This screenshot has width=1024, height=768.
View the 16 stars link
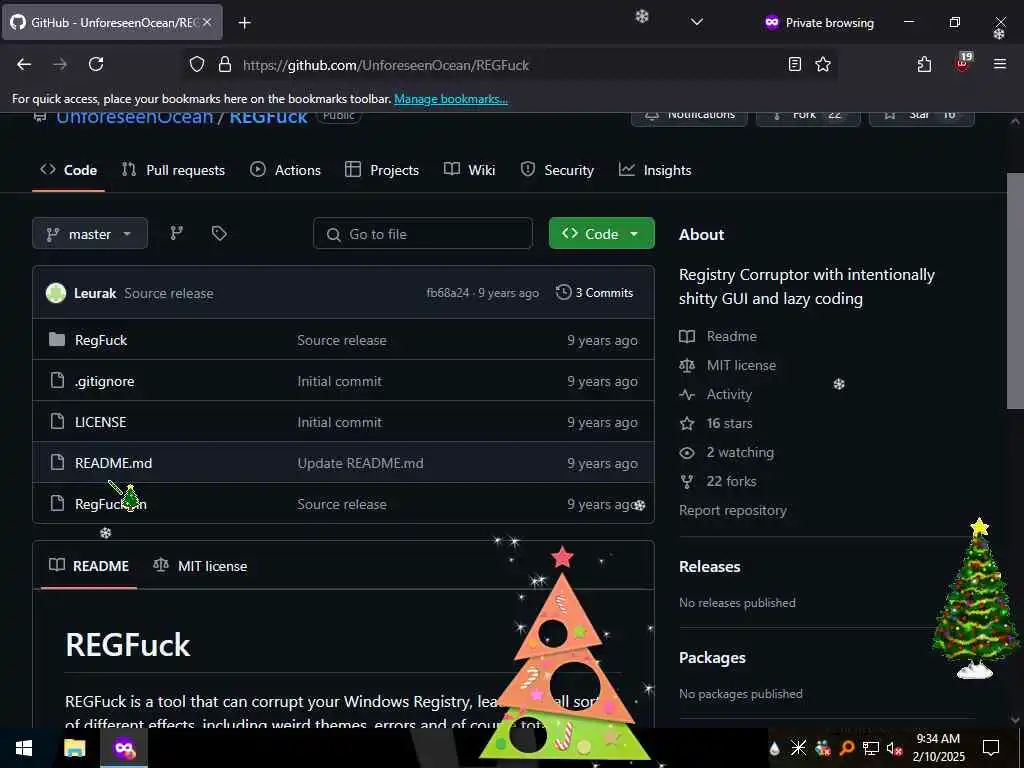pos(716,423)
